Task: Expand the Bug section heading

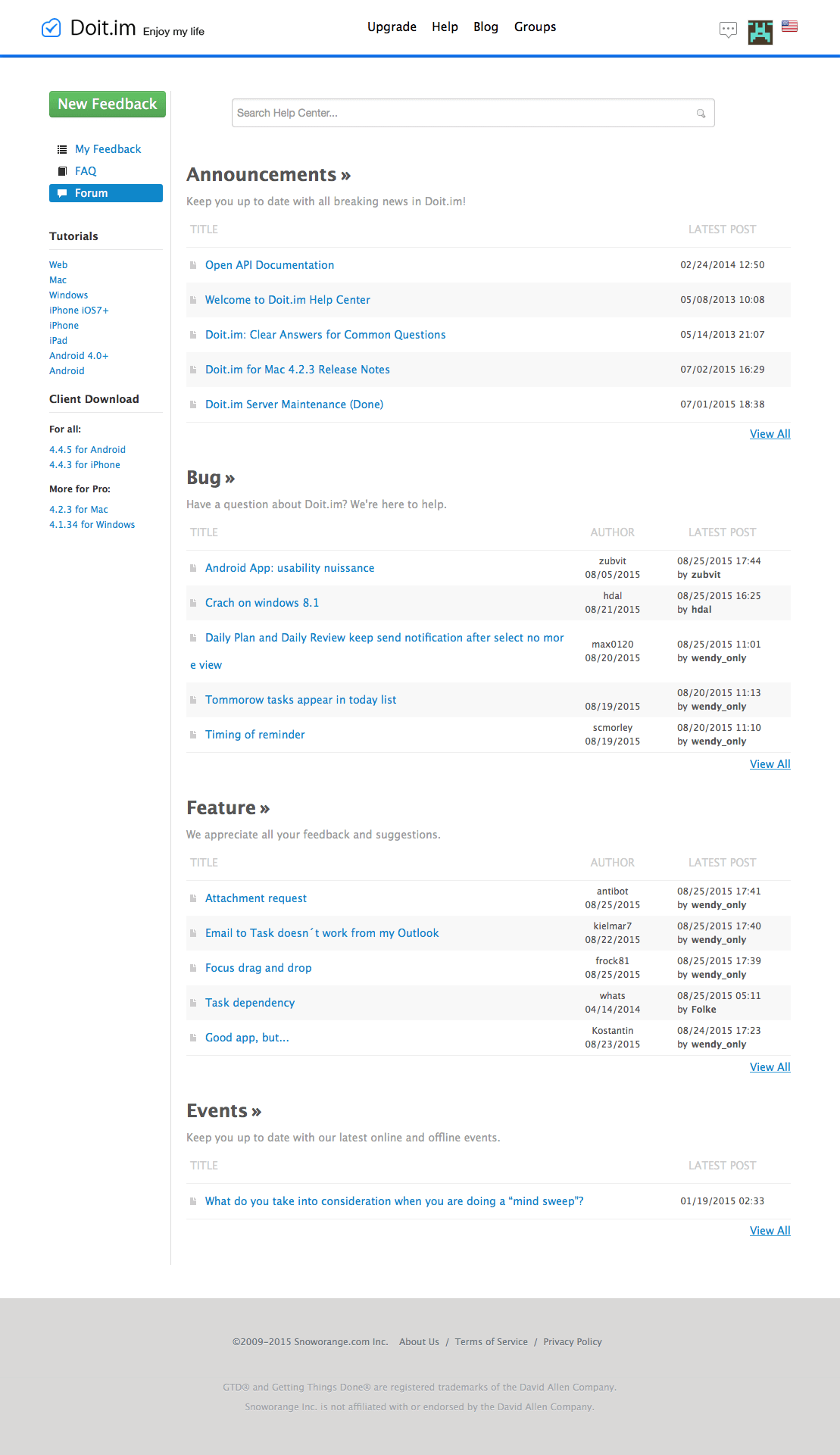Action: coord(211,478)
